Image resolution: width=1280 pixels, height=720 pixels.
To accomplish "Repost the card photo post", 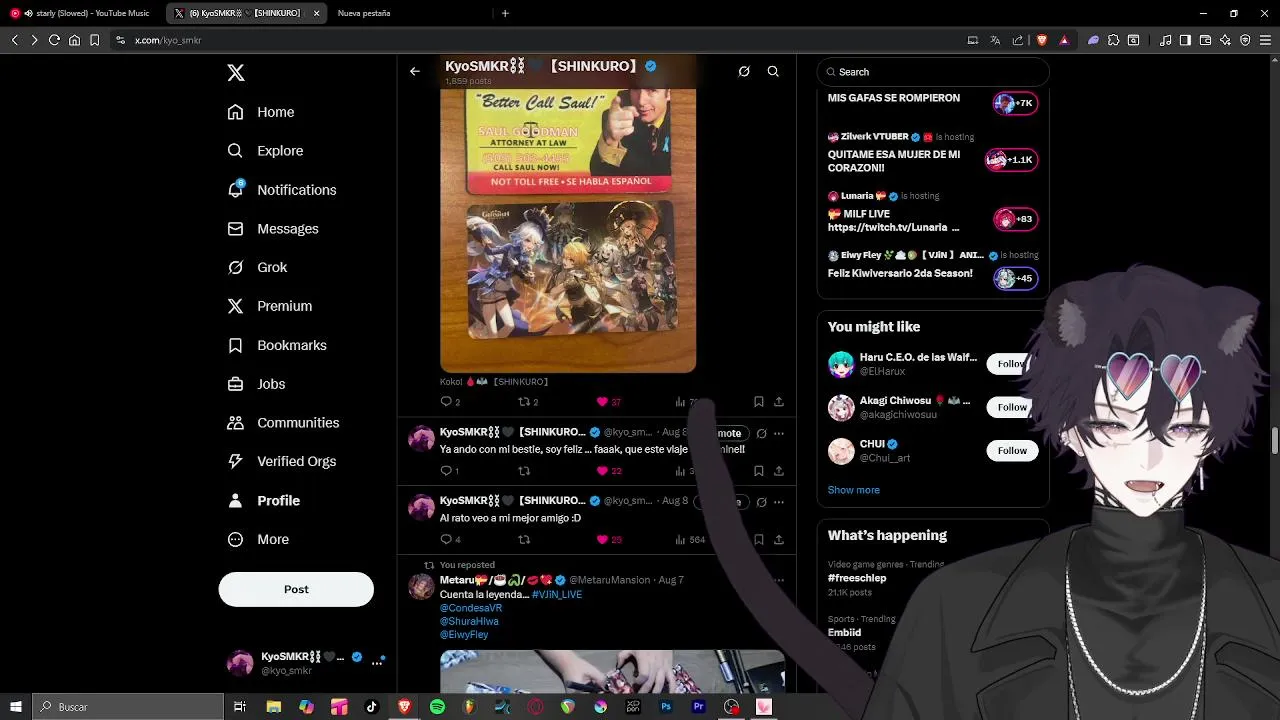I will [x=524, y=402].
